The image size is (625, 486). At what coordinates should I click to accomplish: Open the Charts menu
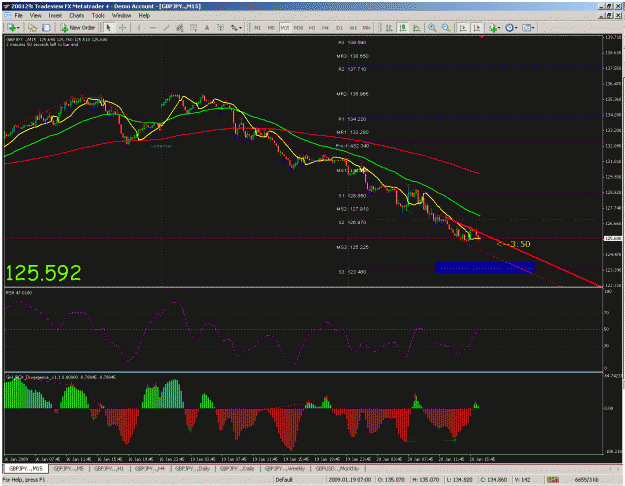pos(77,16)
